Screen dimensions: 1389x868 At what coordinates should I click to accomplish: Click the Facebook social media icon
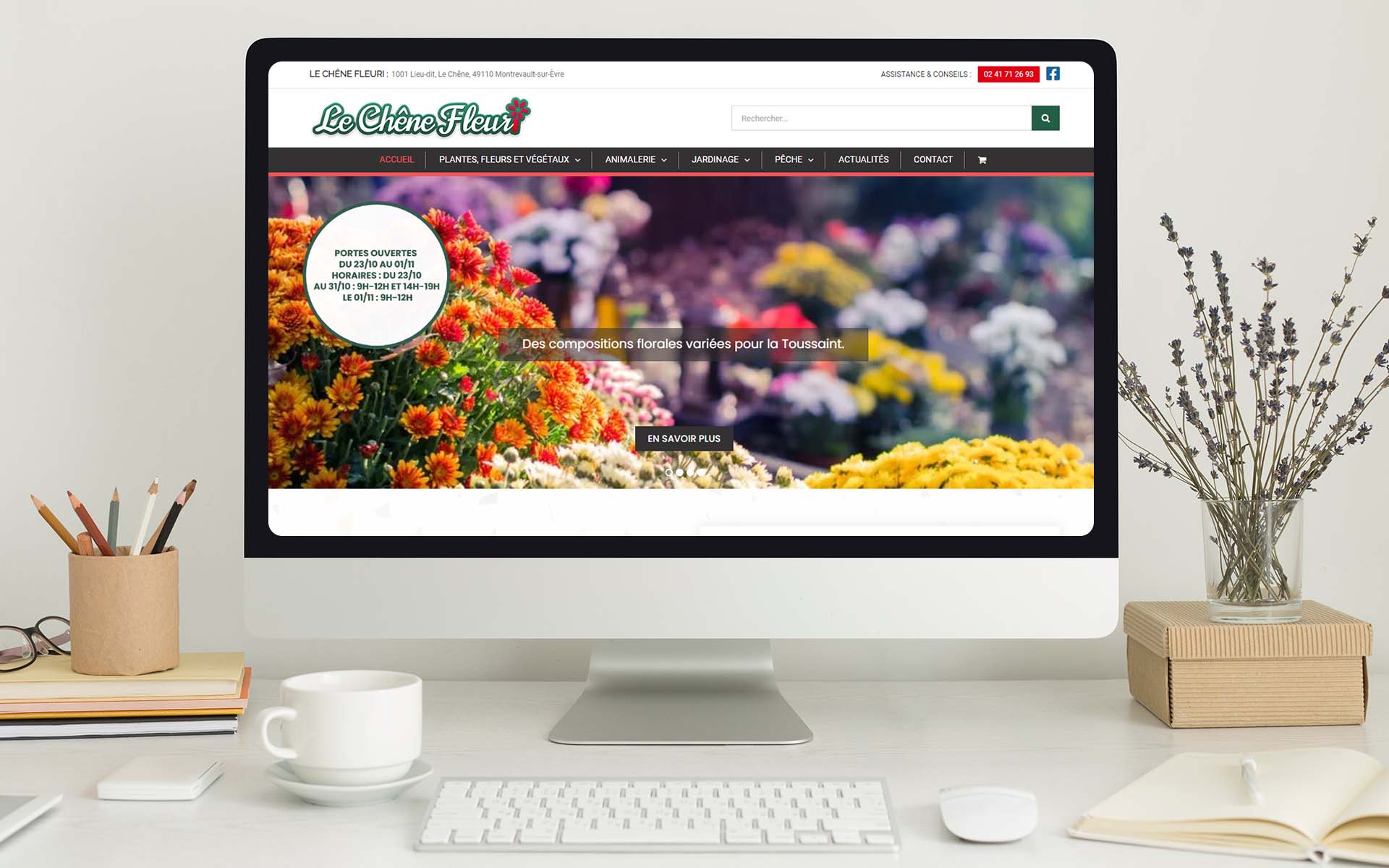1053,74
